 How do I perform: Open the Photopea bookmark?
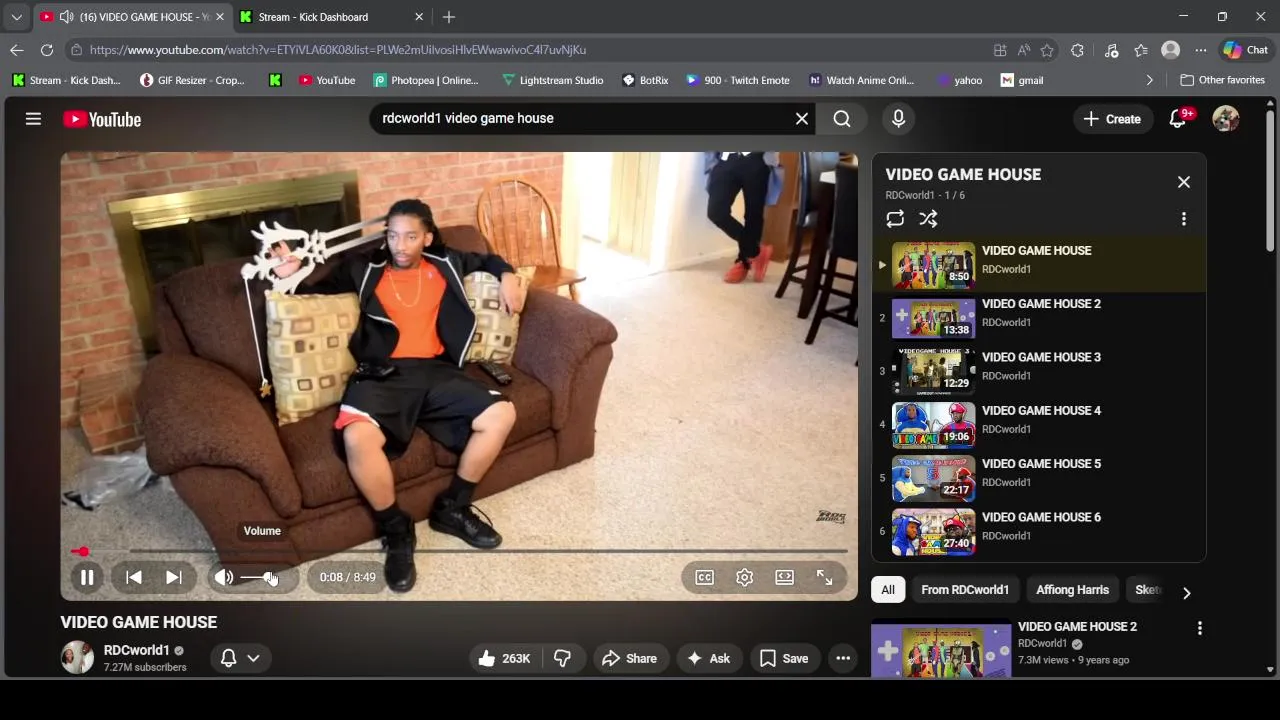point(426,80)
